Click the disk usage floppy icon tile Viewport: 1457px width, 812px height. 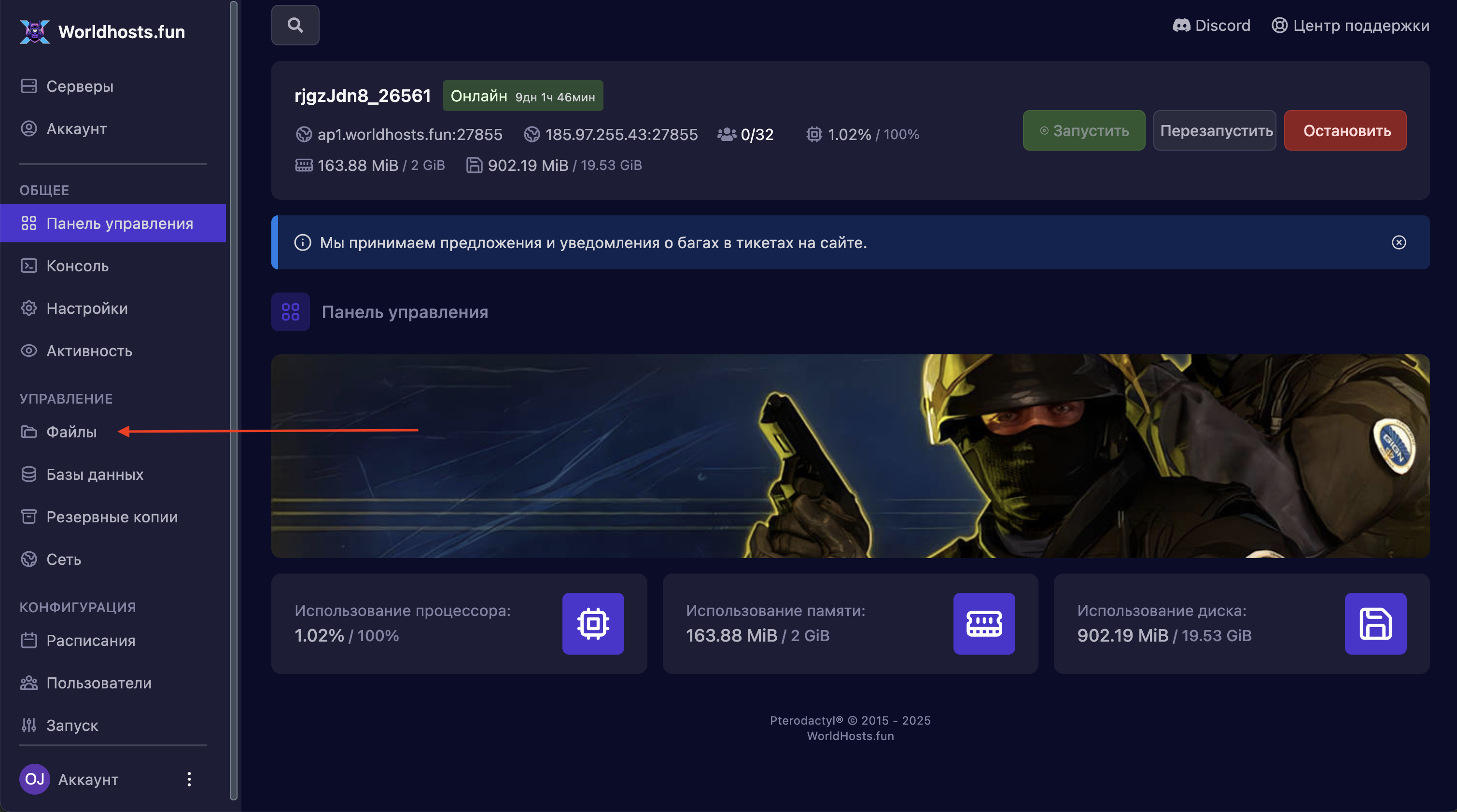tap(1375, 624)
